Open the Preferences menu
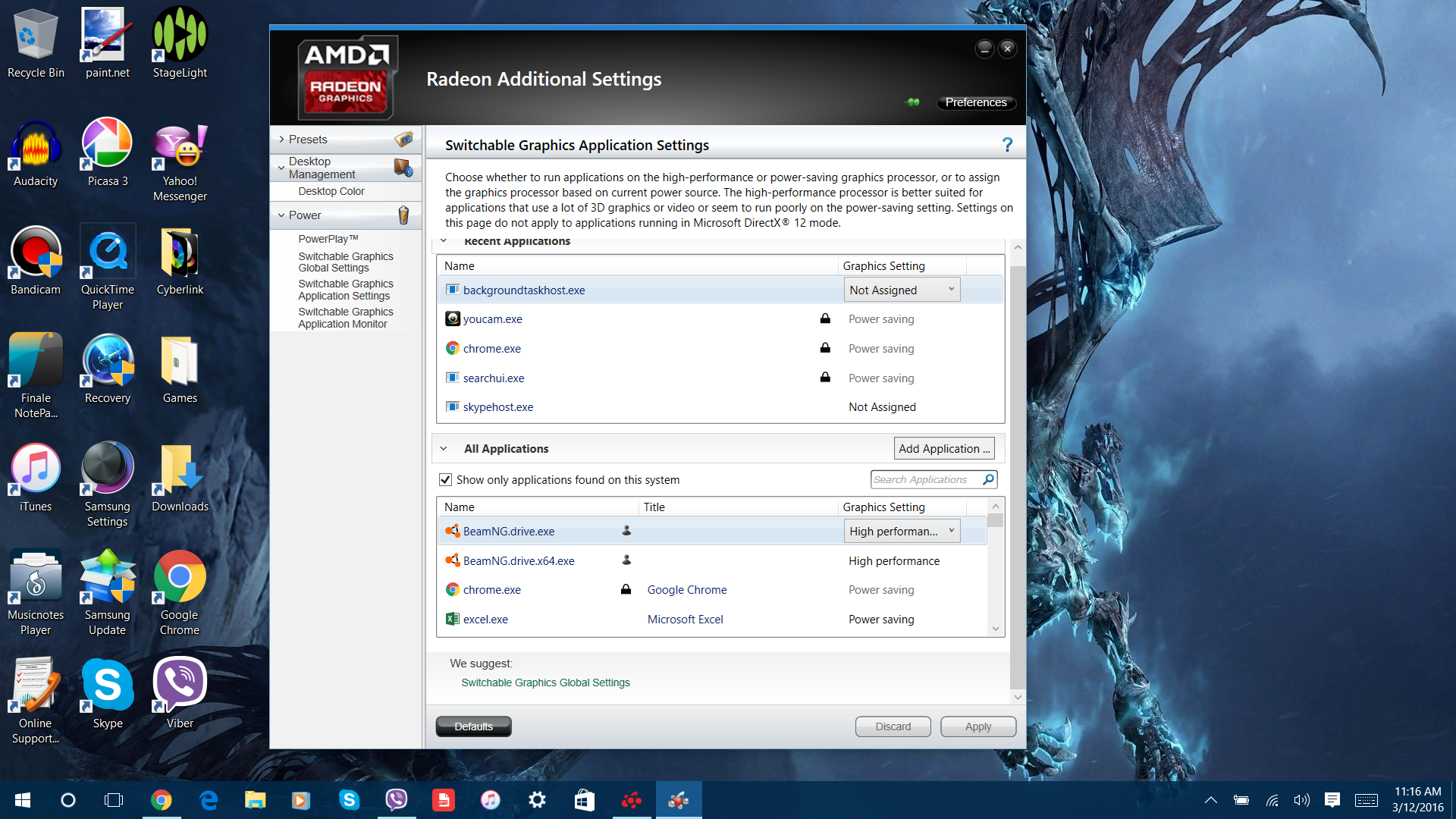The height and width of the screenshot is (819, 1456). (976, 102)
